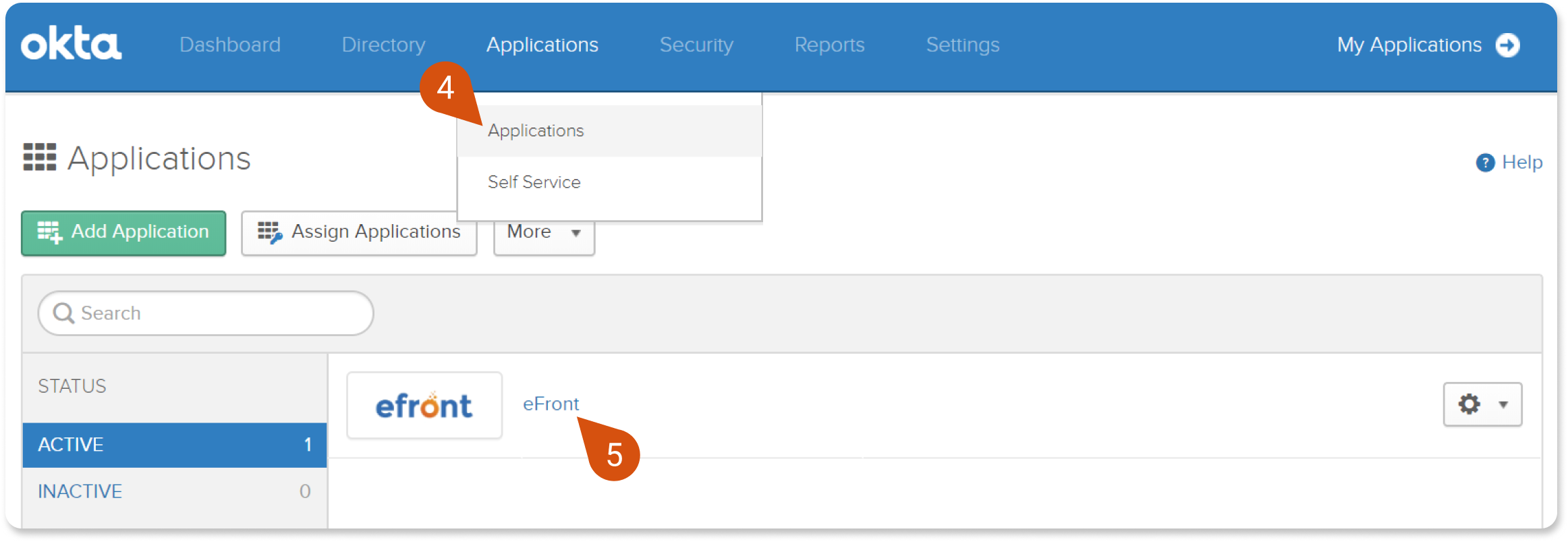Open the eFront application link

[551, 404]
